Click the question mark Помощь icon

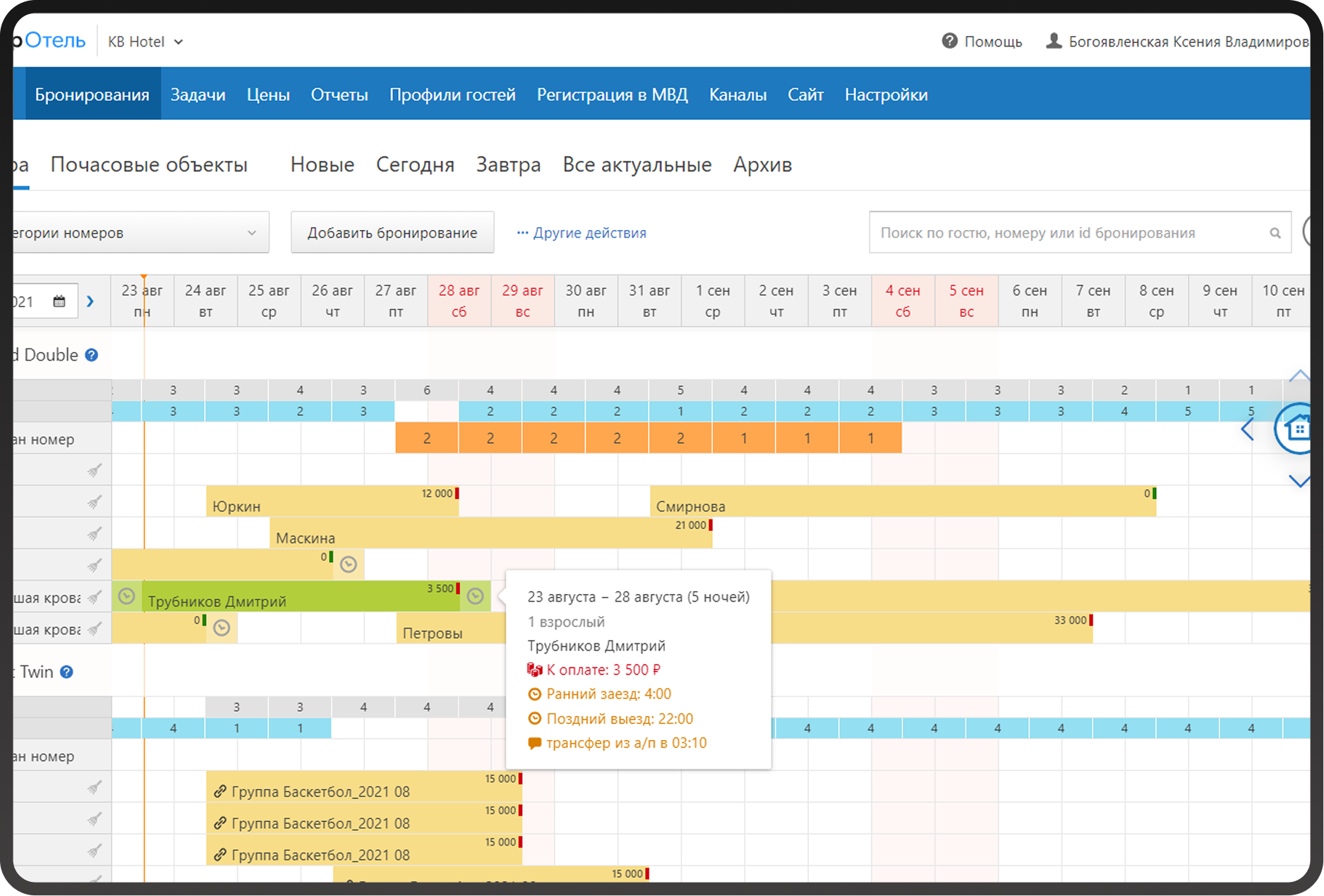[x=949, y=41]
